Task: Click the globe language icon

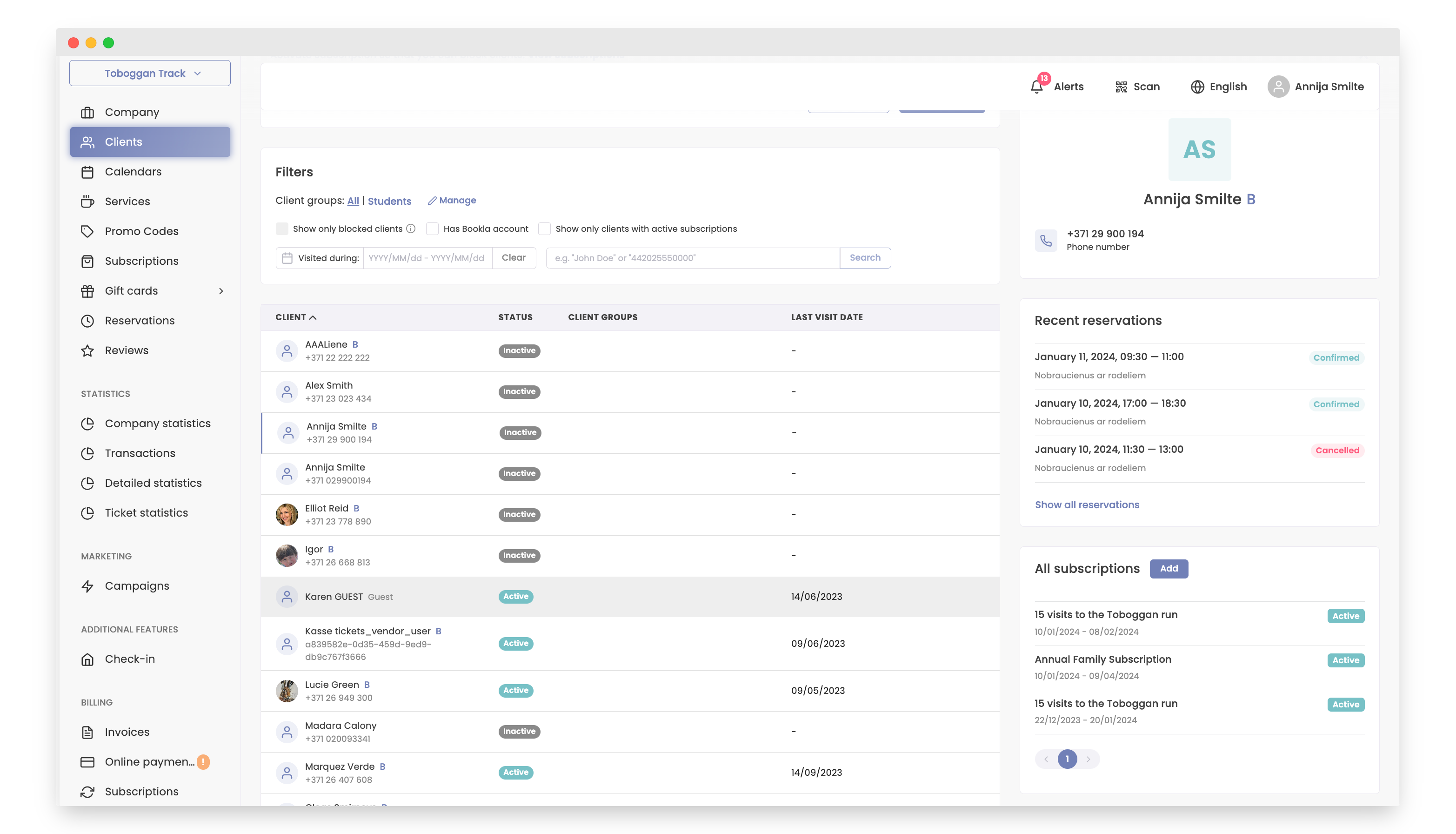Action: click(x=1197, y=87)
